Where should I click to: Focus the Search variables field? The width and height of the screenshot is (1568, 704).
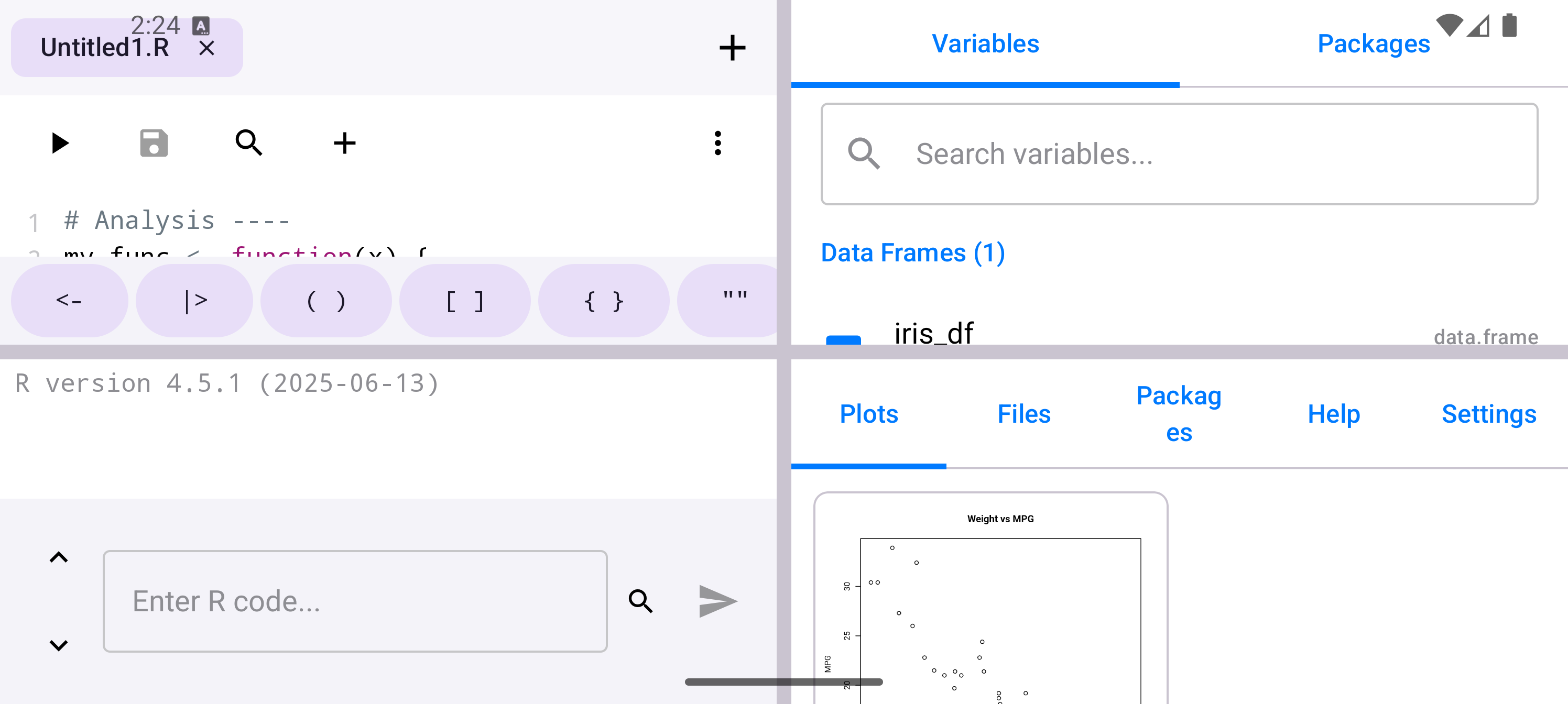[x=1179, y=154]
